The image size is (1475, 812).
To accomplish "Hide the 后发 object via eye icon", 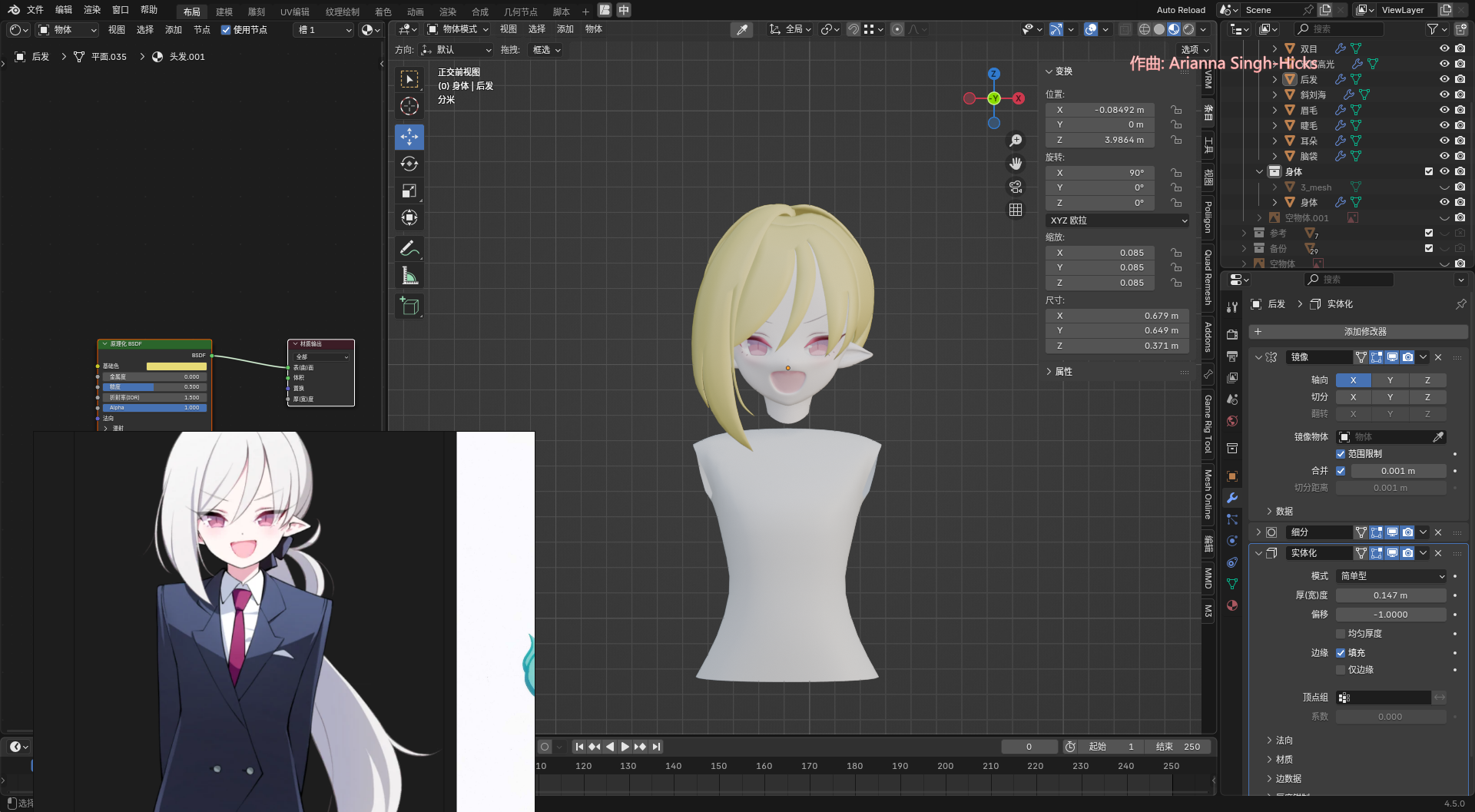I will pyautogui.click(x=1444, y=79).
